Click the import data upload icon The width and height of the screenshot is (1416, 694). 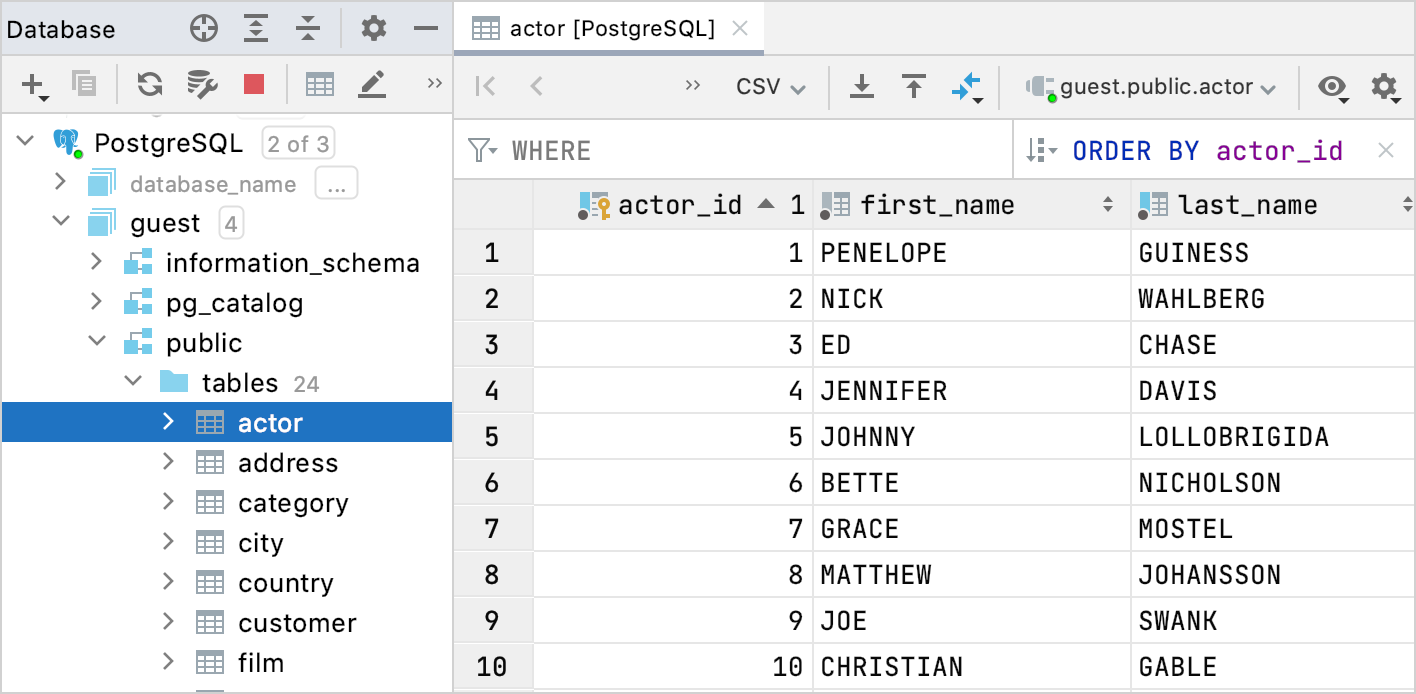click(x=913, y=87)
